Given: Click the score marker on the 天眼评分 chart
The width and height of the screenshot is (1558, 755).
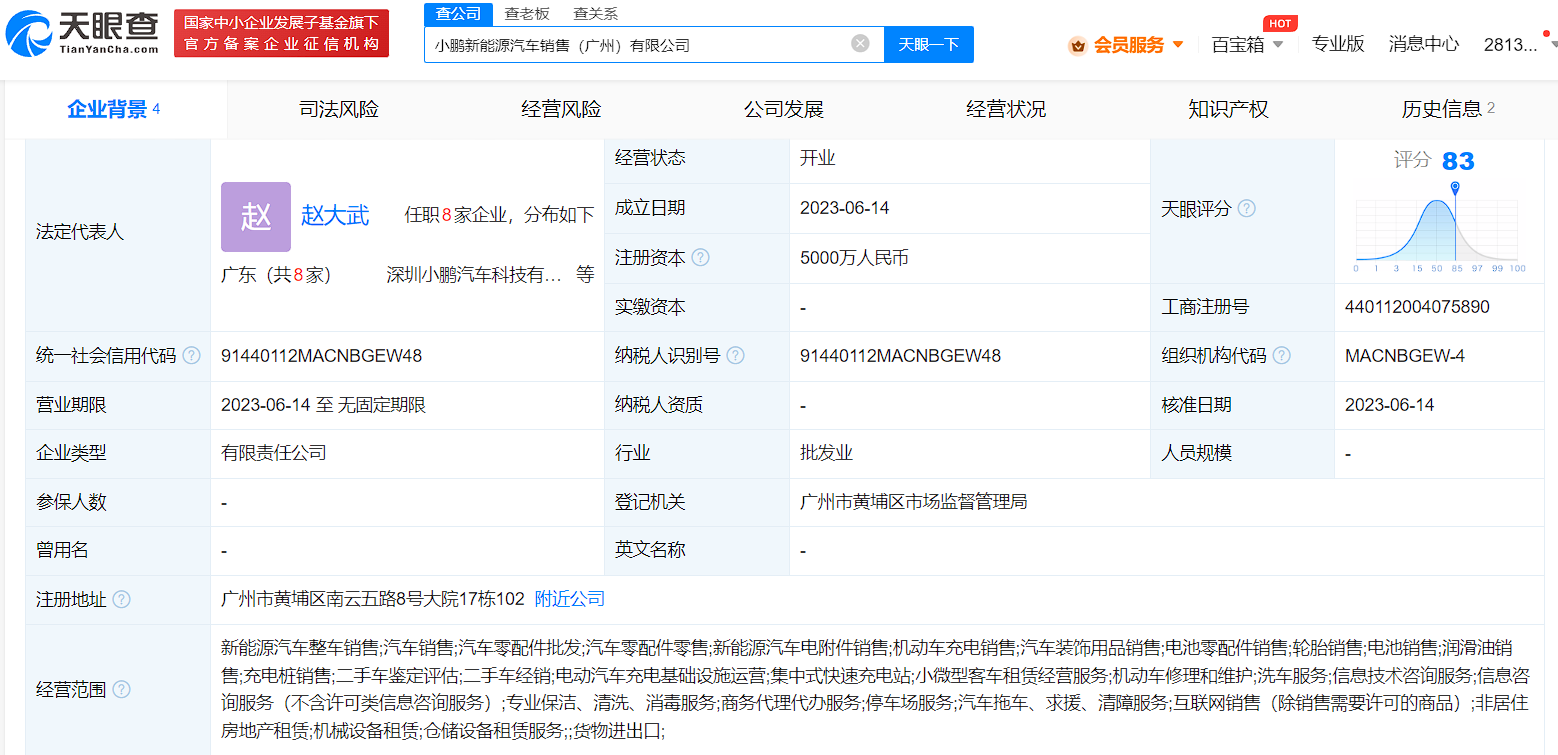Looking at the screenshot, I should 1456,188.
